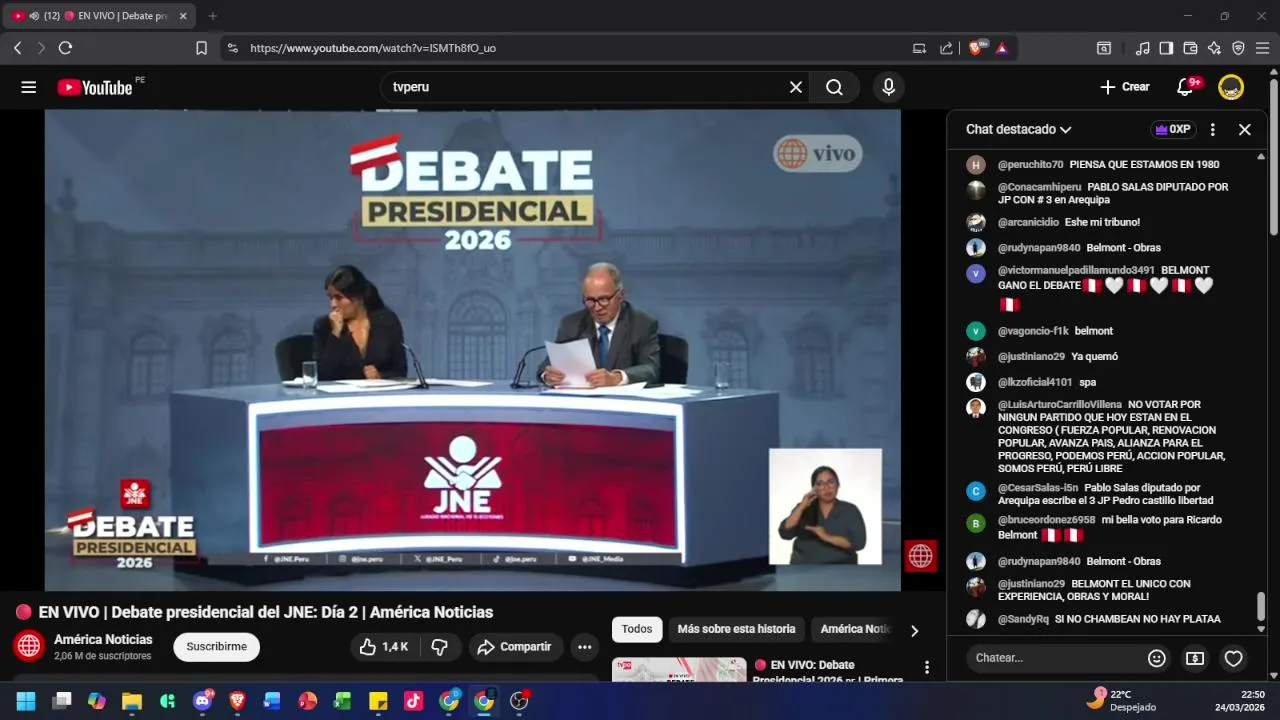Dislike the video
This screenshot has height=720, width=1280.
tap(439, 647)
